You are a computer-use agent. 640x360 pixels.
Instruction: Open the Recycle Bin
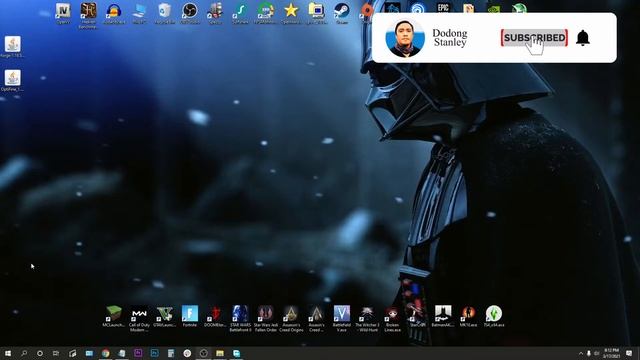click(x=164, y=13)
